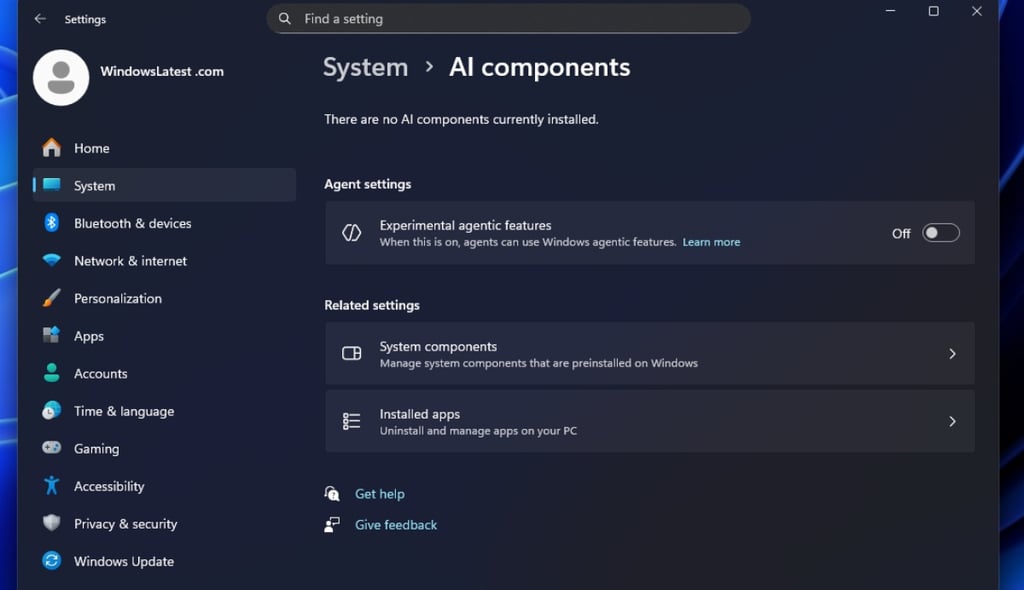Open Time & language settings

164,410
